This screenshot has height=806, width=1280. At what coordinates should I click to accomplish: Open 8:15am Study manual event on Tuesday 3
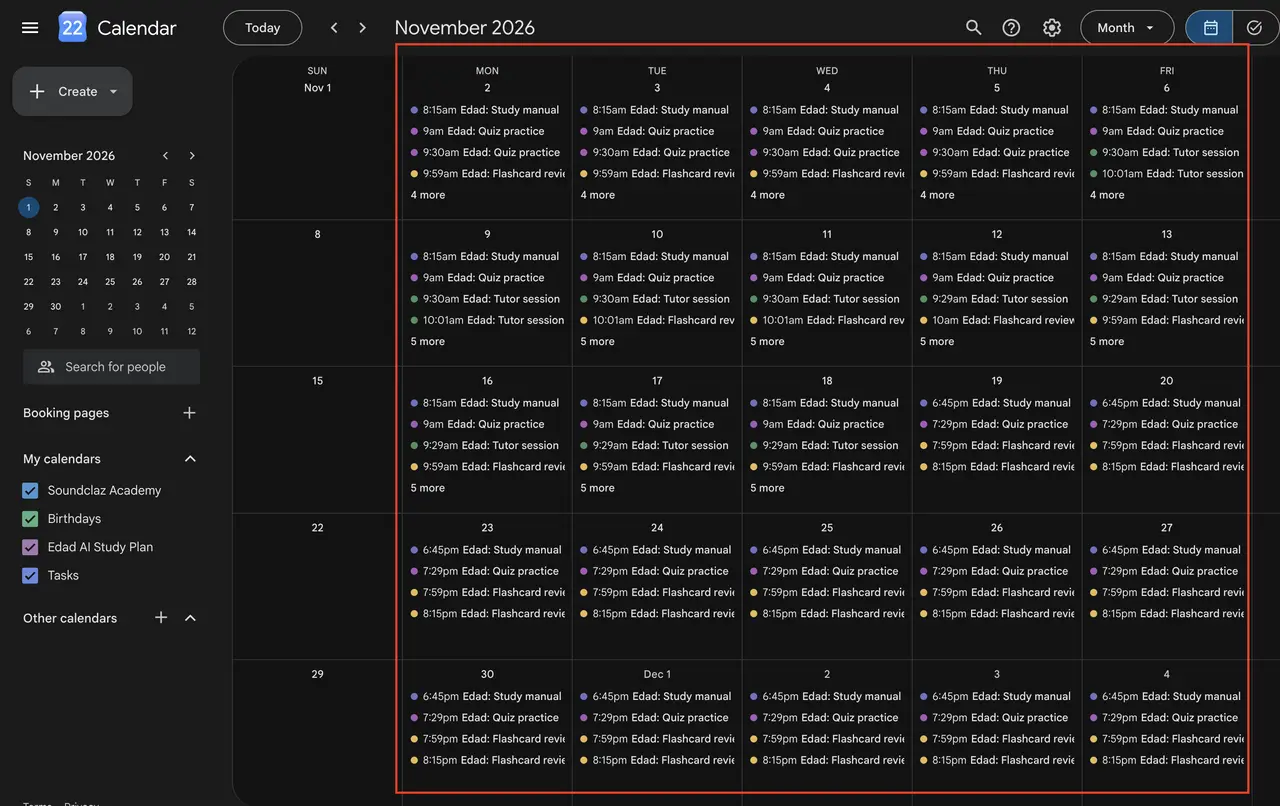point(656,110)
